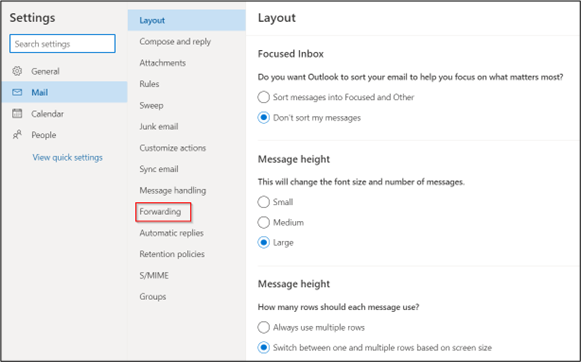Viewport: 581px width, 362px height.
Task: Choose Large message height
Action: point(263,243)
